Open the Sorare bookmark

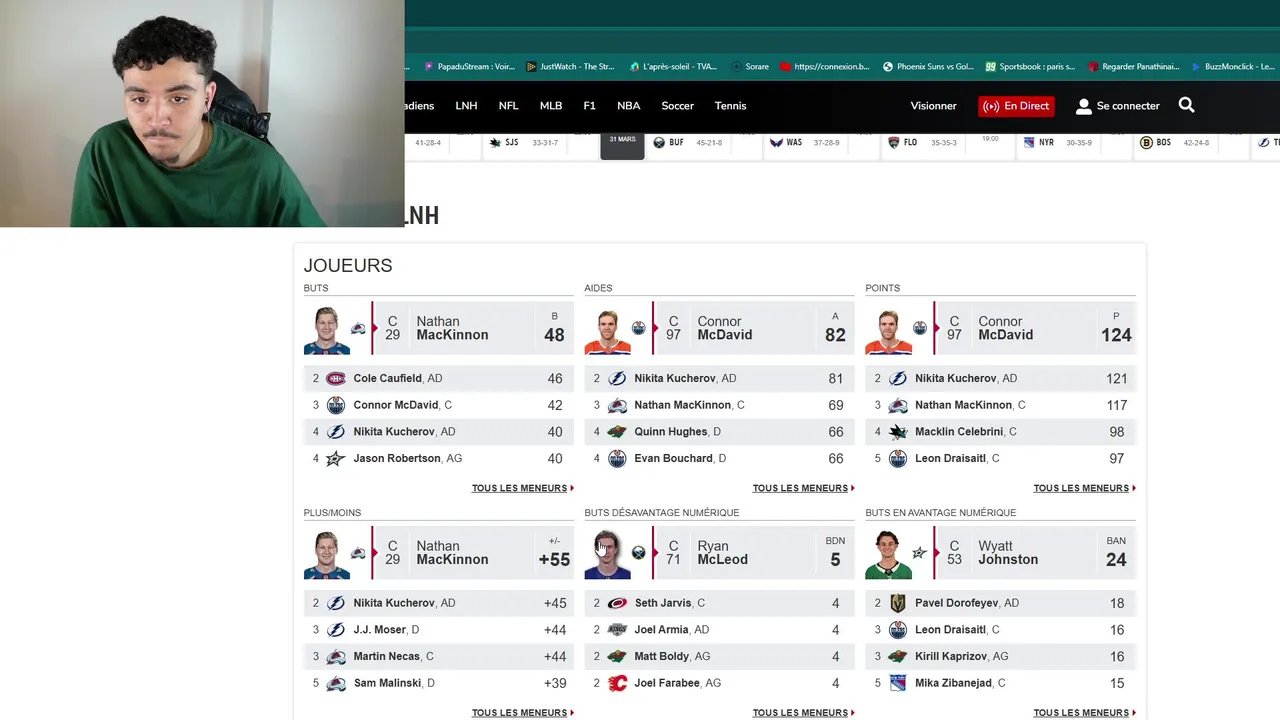pos(750,67)
